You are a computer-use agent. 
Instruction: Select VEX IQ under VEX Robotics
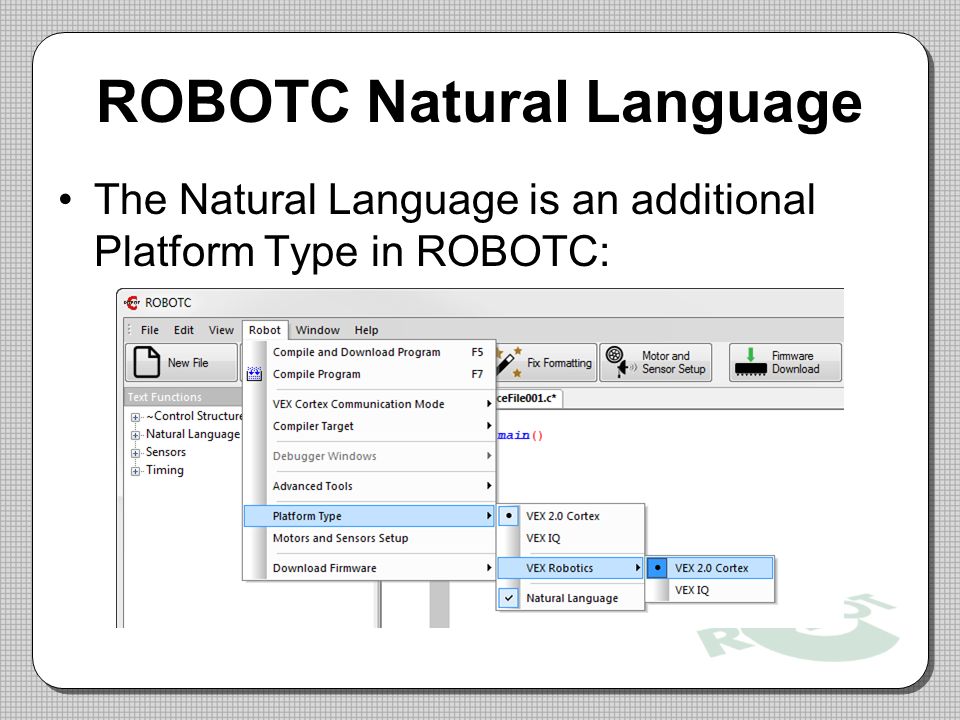[x=711, y=590]
